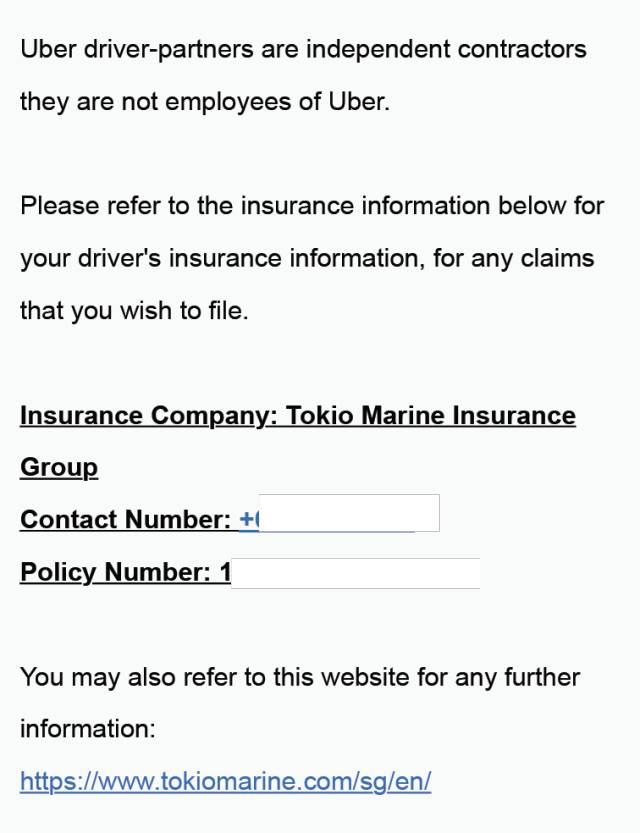The height and width of the screenshot is (833, 640).
Task: Click the line starting "Please refer to the insurance"
Action: tap(312, 206)
